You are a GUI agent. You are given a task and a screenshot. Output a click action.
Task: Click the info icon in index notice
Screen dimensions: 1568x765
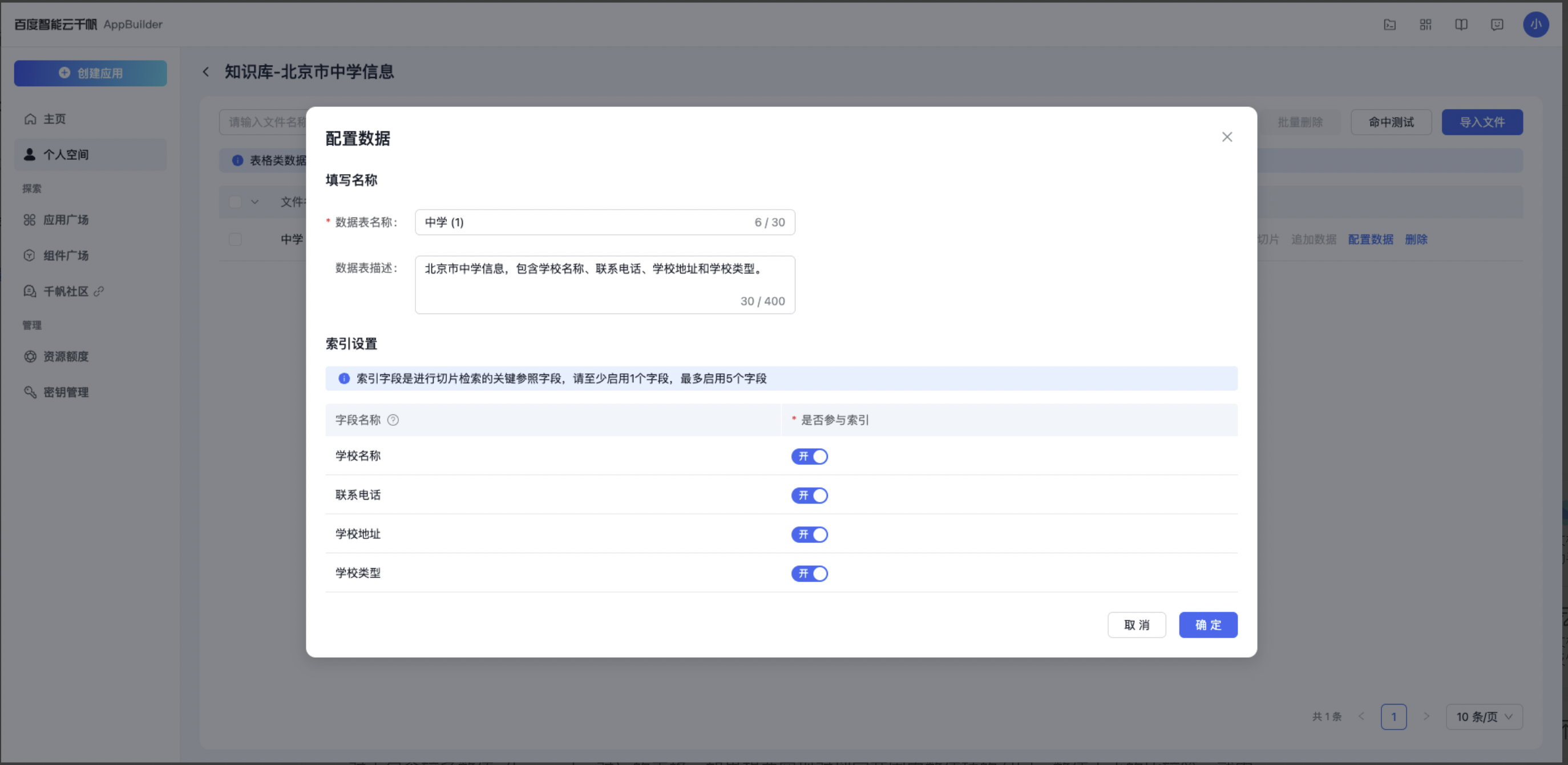(x=344, y=379)
